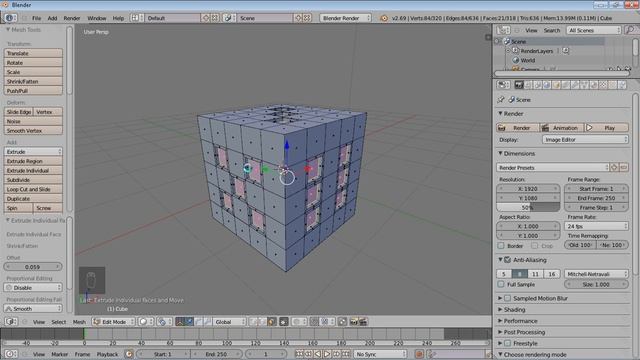
Task: Click the Translate button
Action: click(33, 53)
